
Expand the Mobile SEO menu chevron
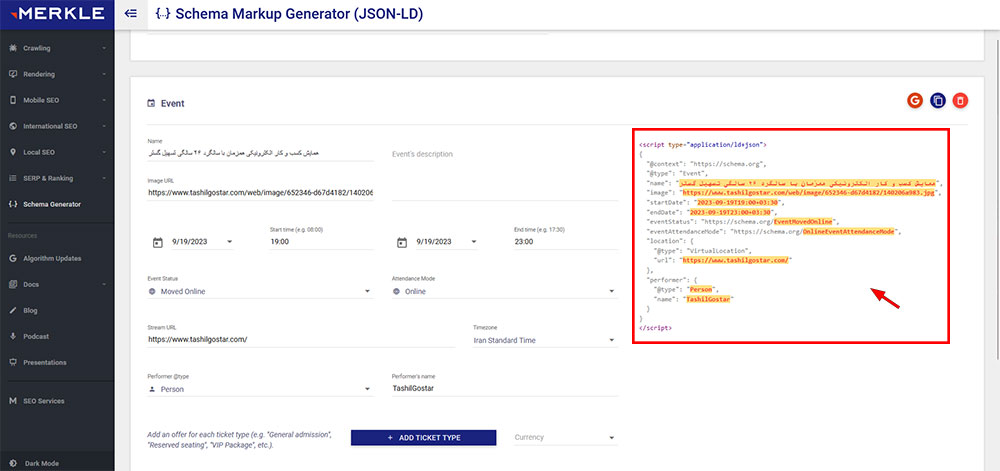coord(103,100)
